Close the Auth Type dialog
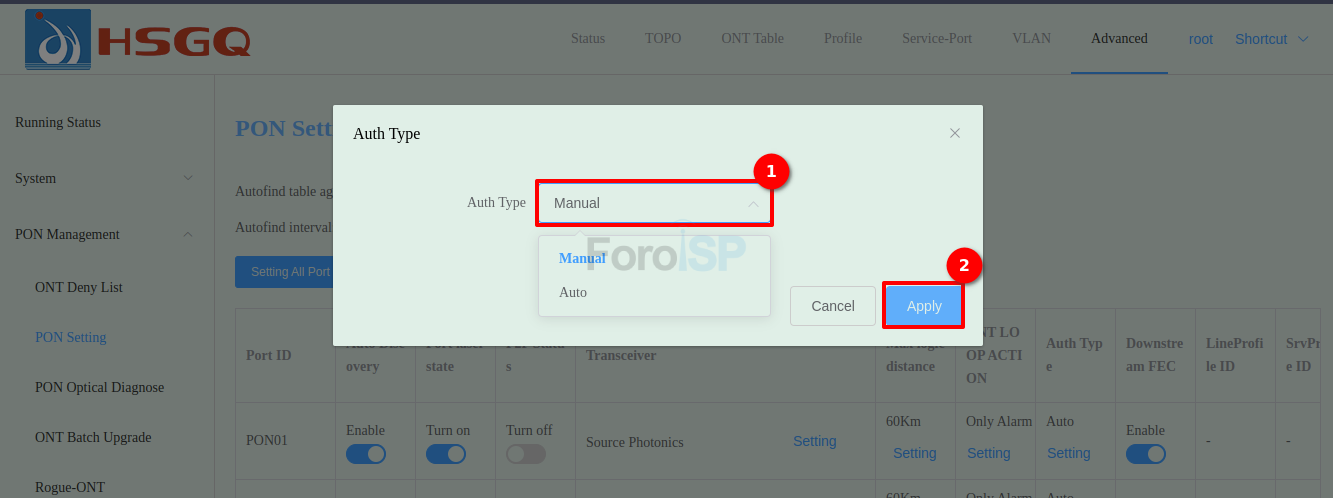This screenshot has height=498, width=1333. tap(955, 133)
